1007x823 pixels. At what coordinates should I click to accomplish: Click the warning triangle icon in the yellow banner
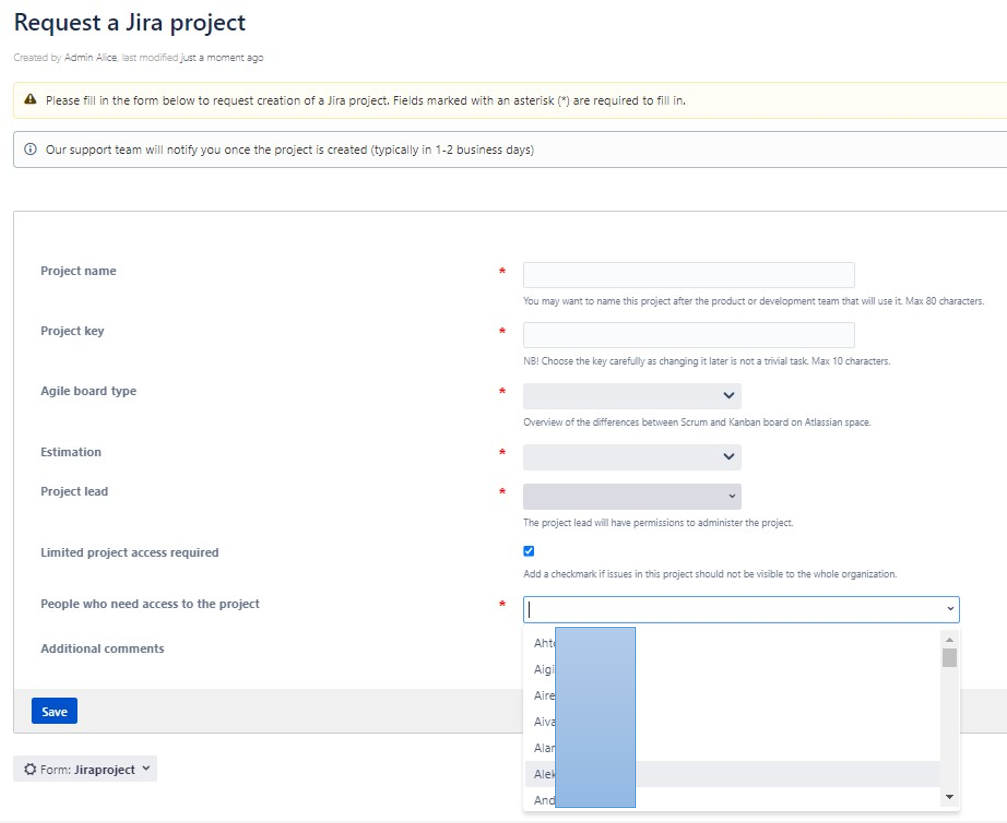click(30, 101)
